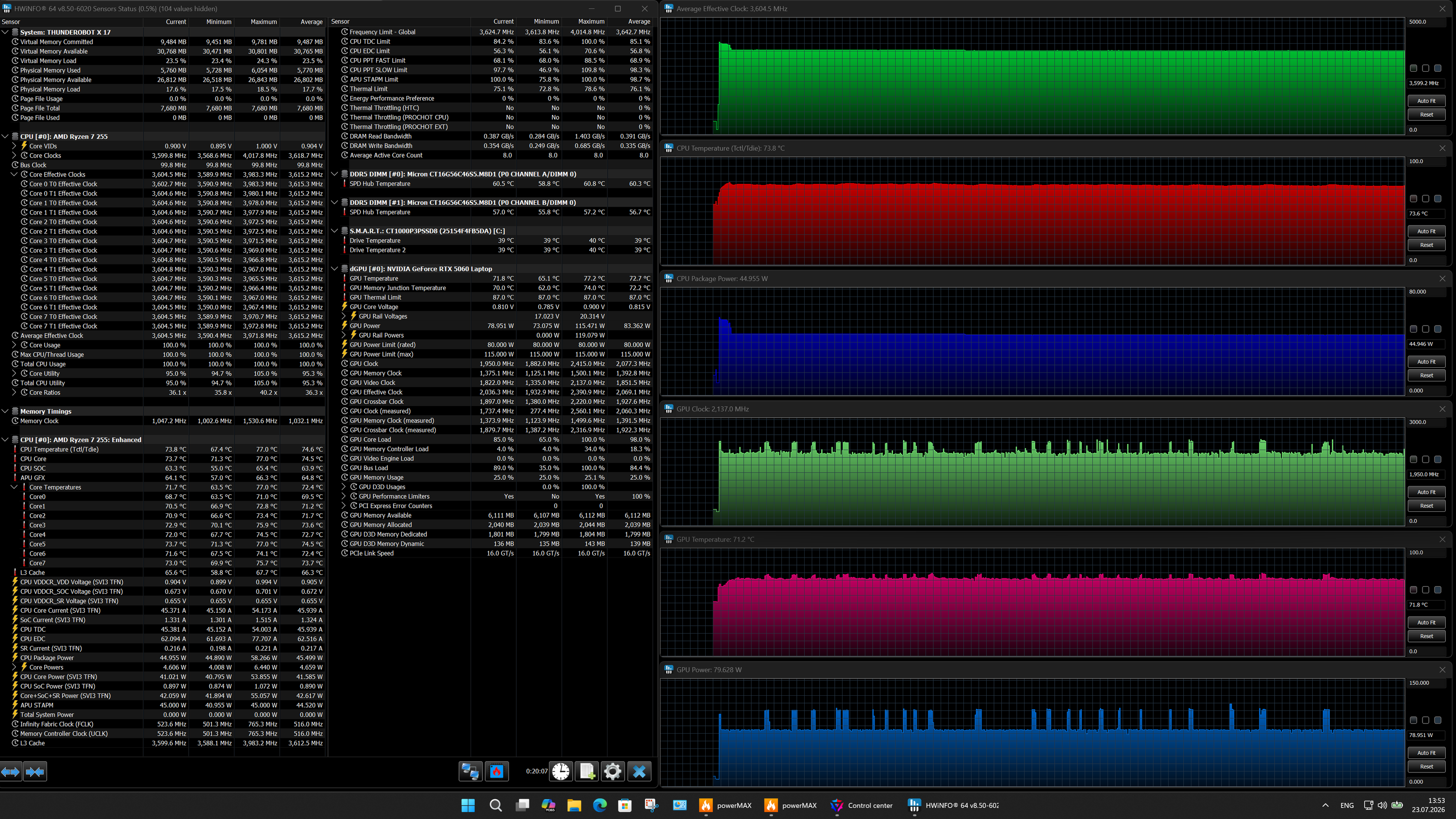Image resolution: width=1456 pixels, height=819 pixels.
Task: Expand the Core Ratios row
Action: pos(14,393)
